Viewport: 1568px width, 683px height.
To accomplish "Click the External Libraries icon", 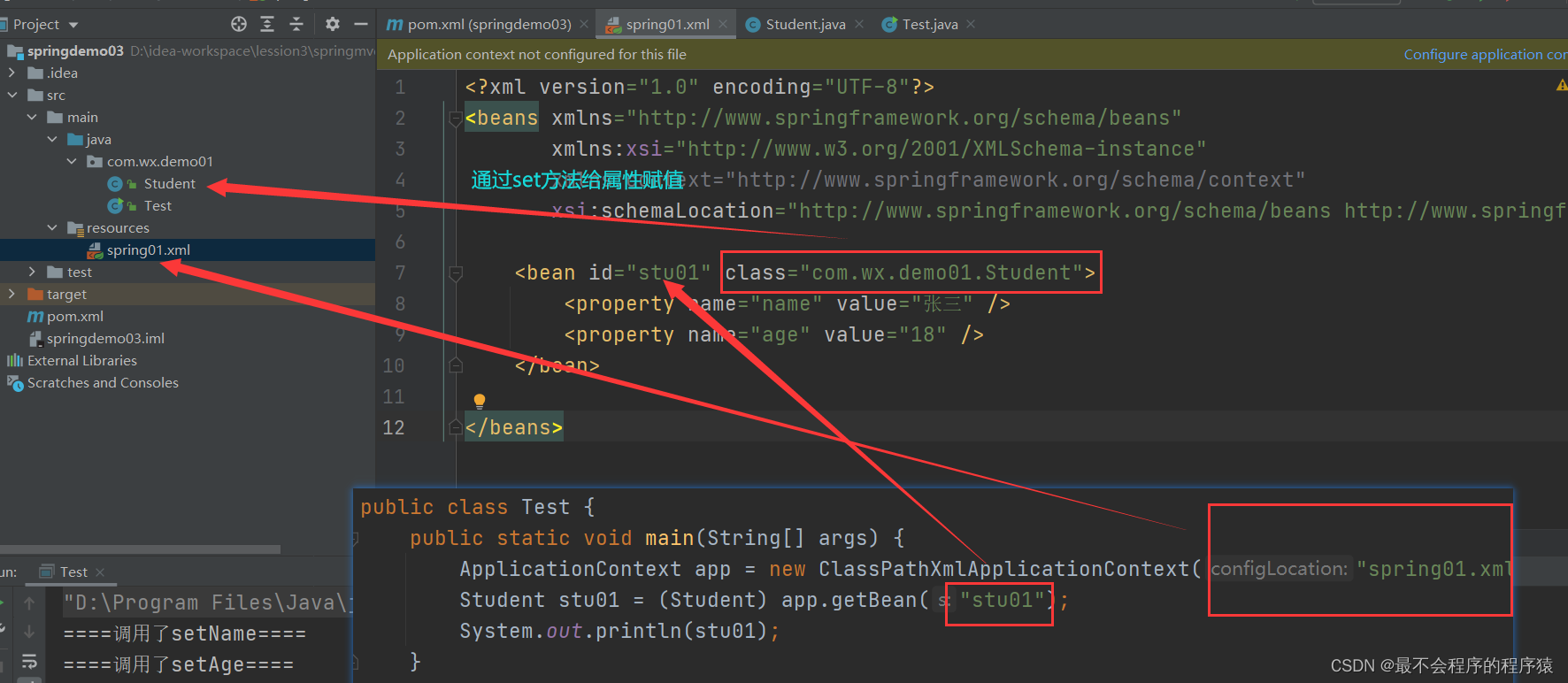I will coord(15,361).
